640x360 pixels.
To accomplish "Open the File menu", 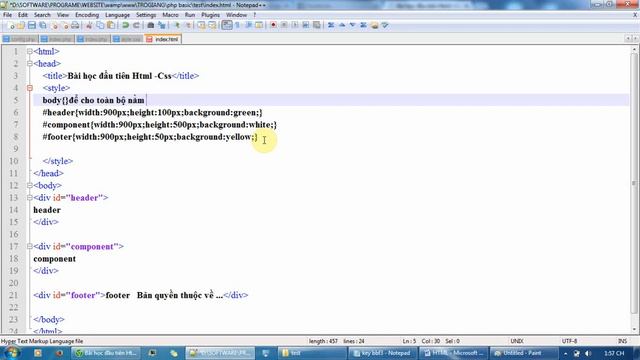I will pyautogui.click(x=7, y=15).
